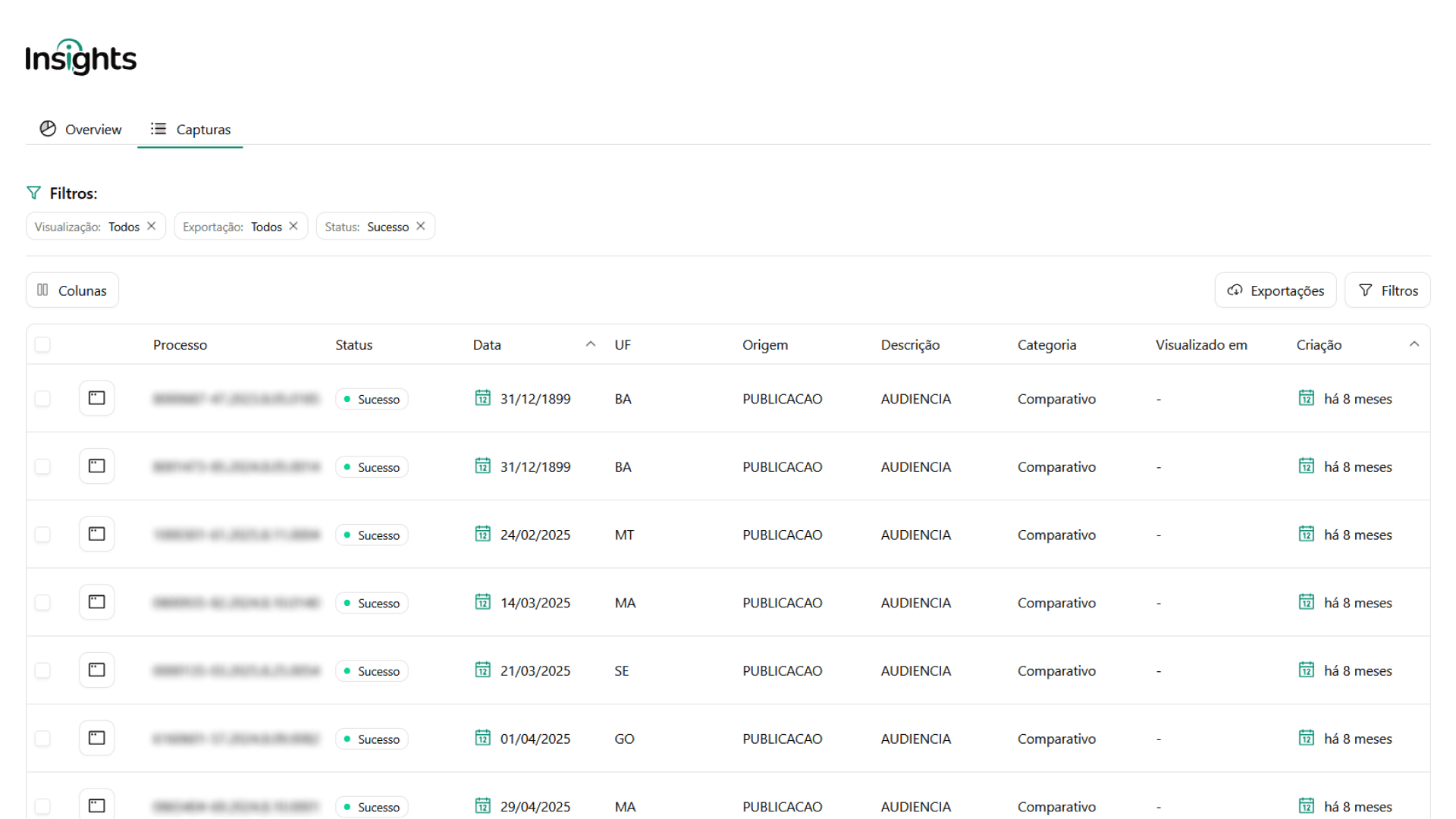Open the detail window icon for the MT row

96,534
